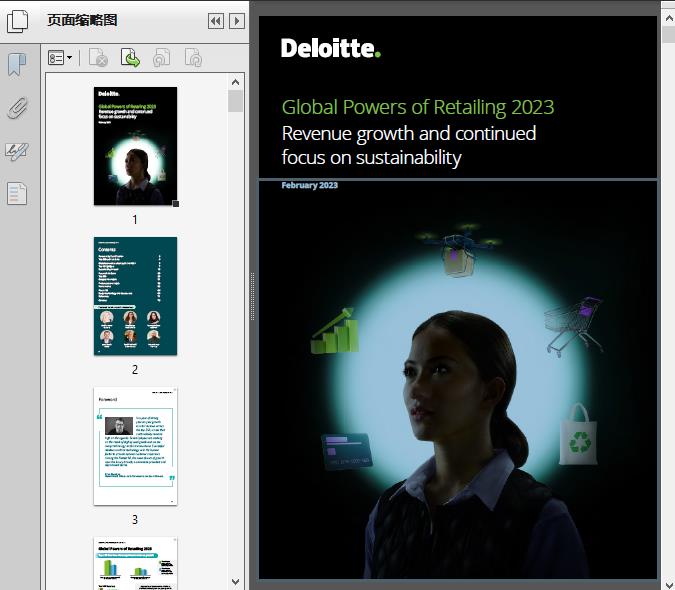Click the page number 1 label

click(135, 219)
